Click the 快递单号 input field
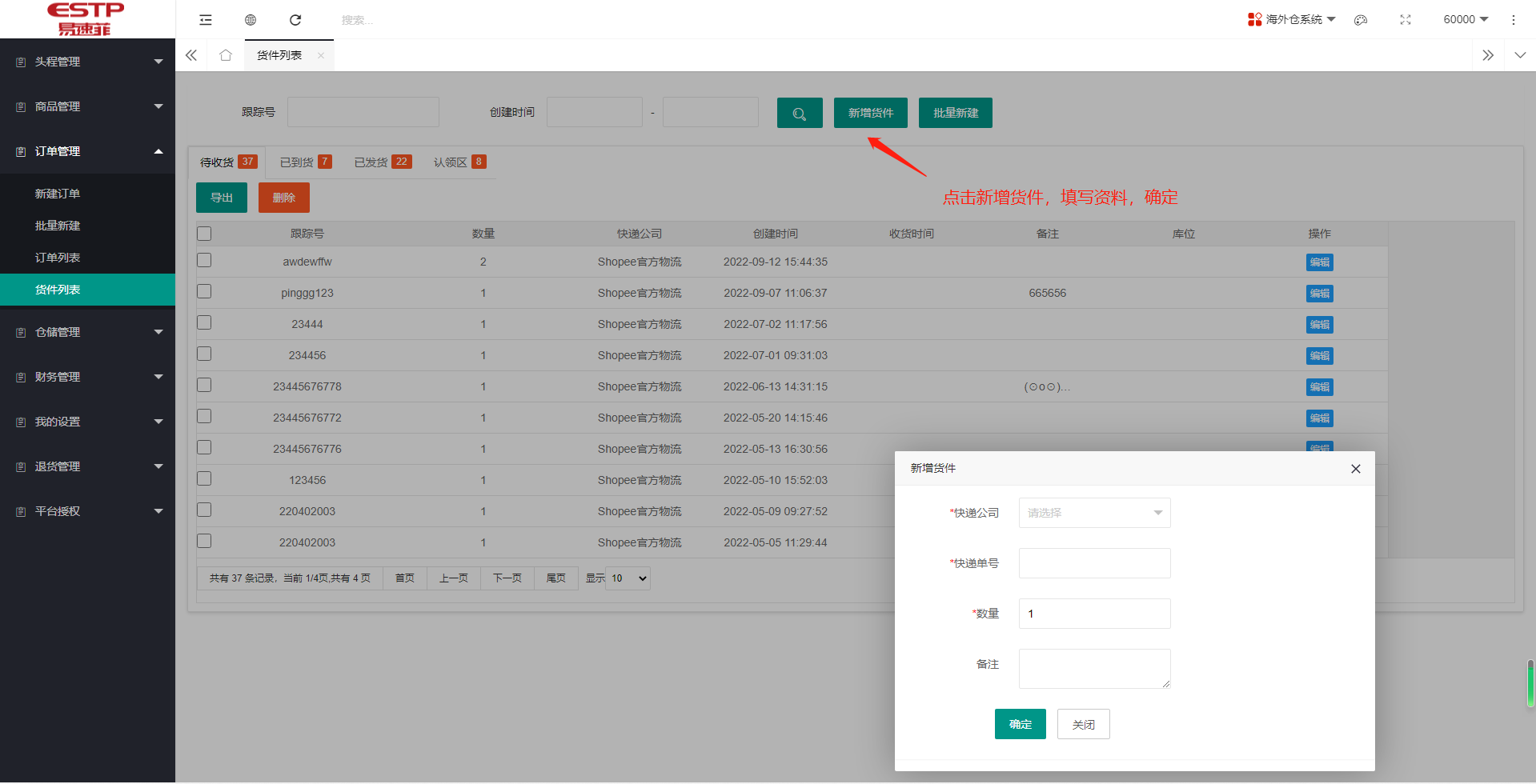 click(x=1094, y=563)
